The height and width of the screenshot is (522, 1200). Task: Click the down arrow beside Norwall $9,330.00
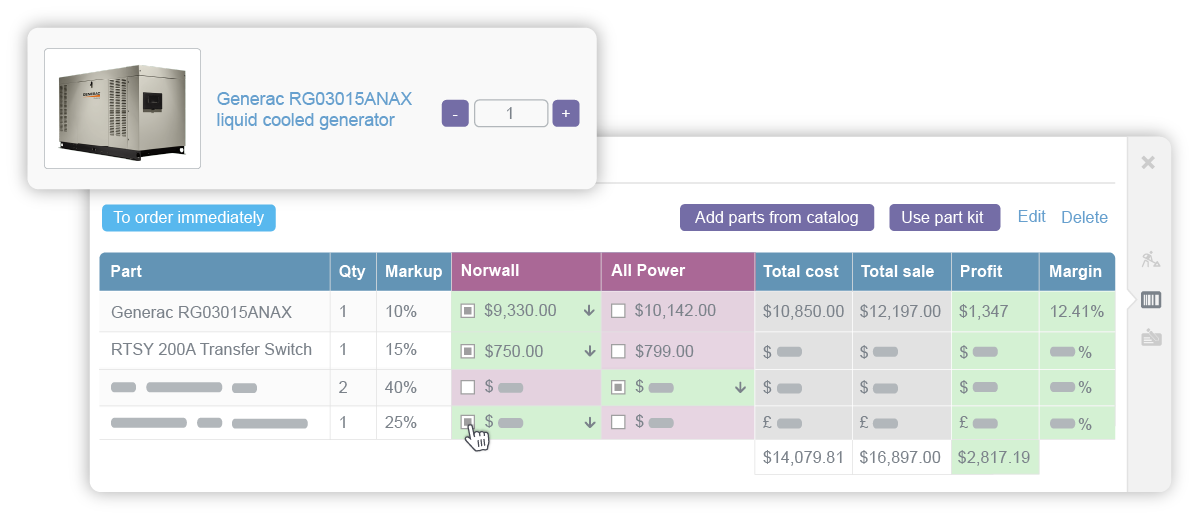tap(590, 312)
